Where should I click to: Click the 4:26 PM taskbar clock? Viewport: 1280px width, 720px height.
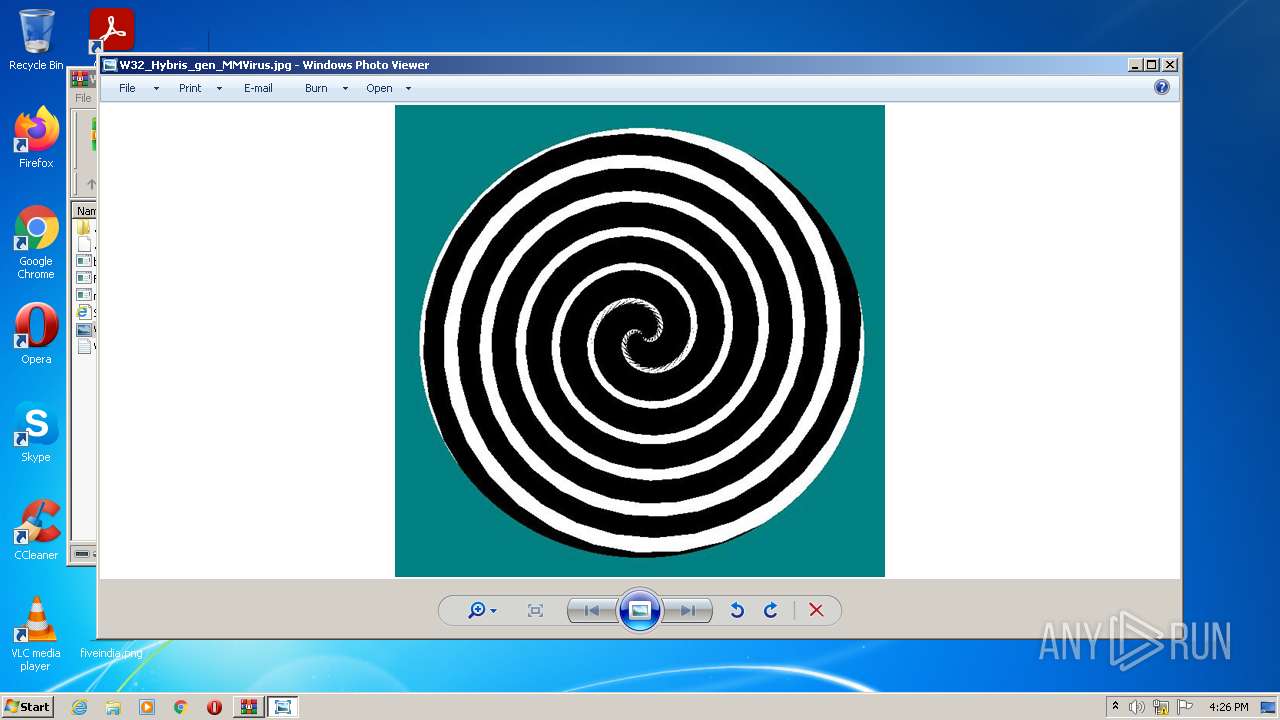pos(1228,707)
